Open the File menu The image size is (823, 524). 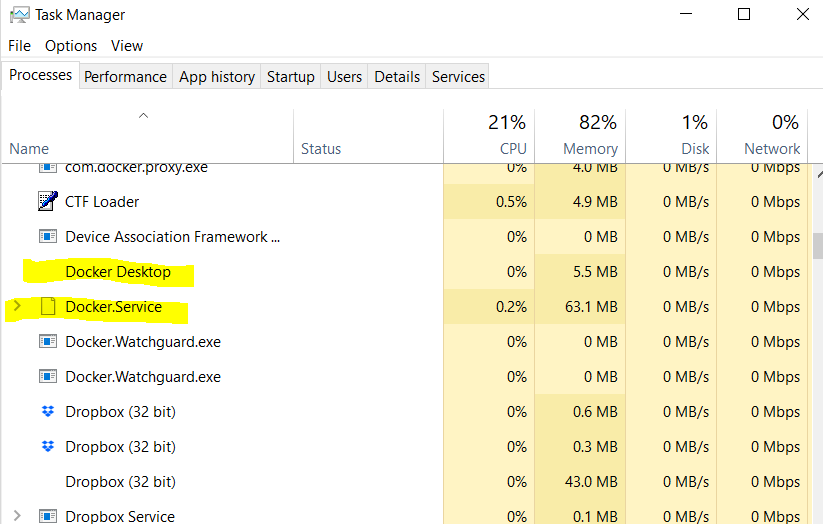point(19,46)
